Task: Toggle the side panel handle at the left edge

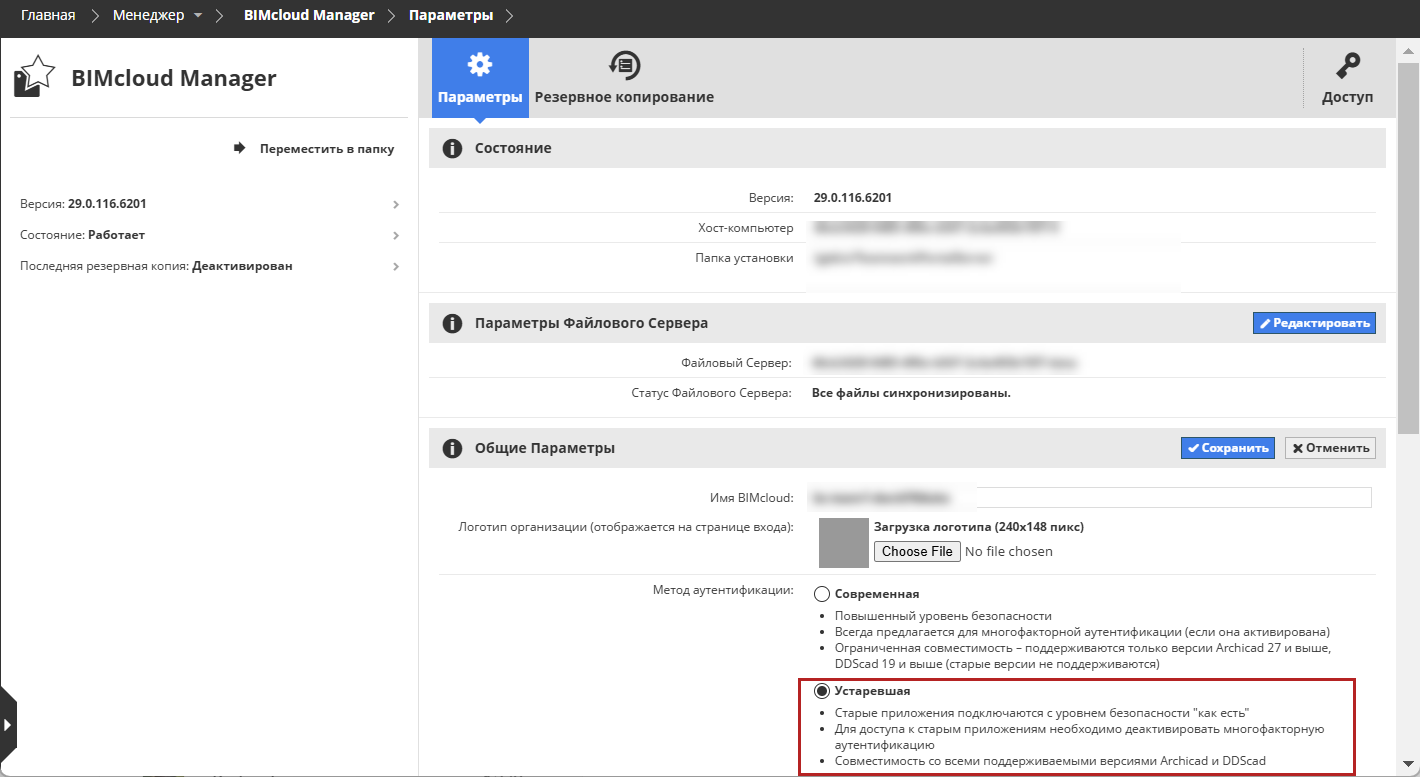Action: point(8,723)
